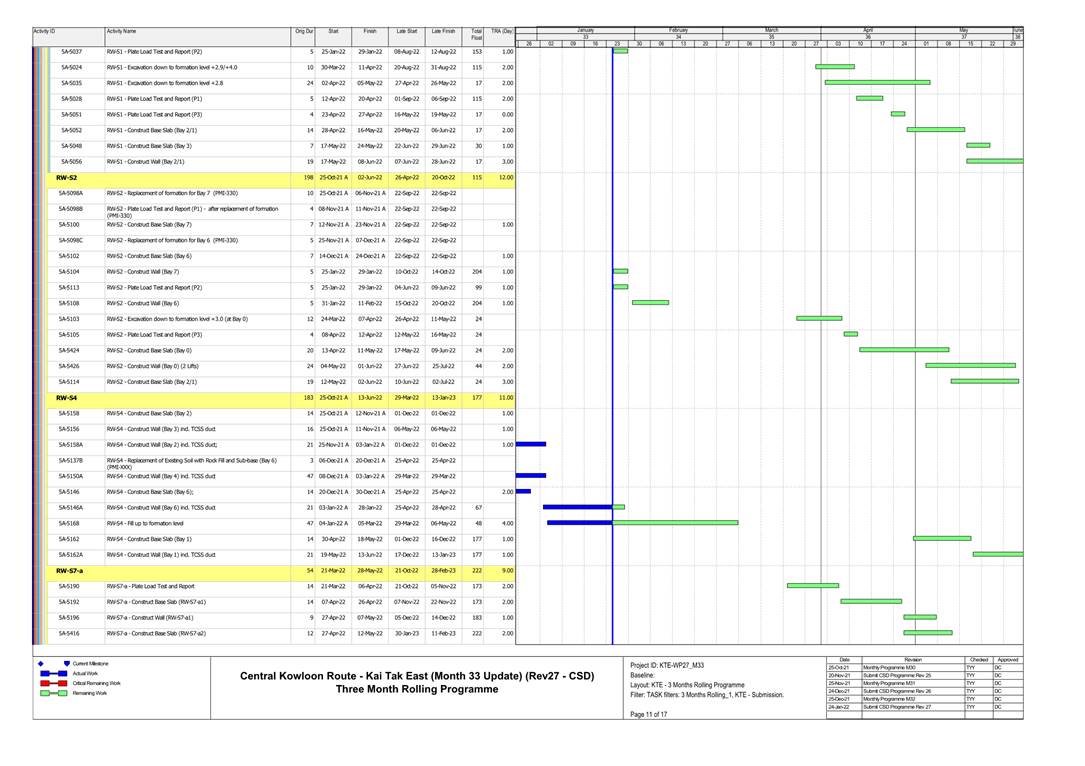Viewport: 1085px width, 766px height.
Task: Click the Total Float column header
Action: (477, 33)
